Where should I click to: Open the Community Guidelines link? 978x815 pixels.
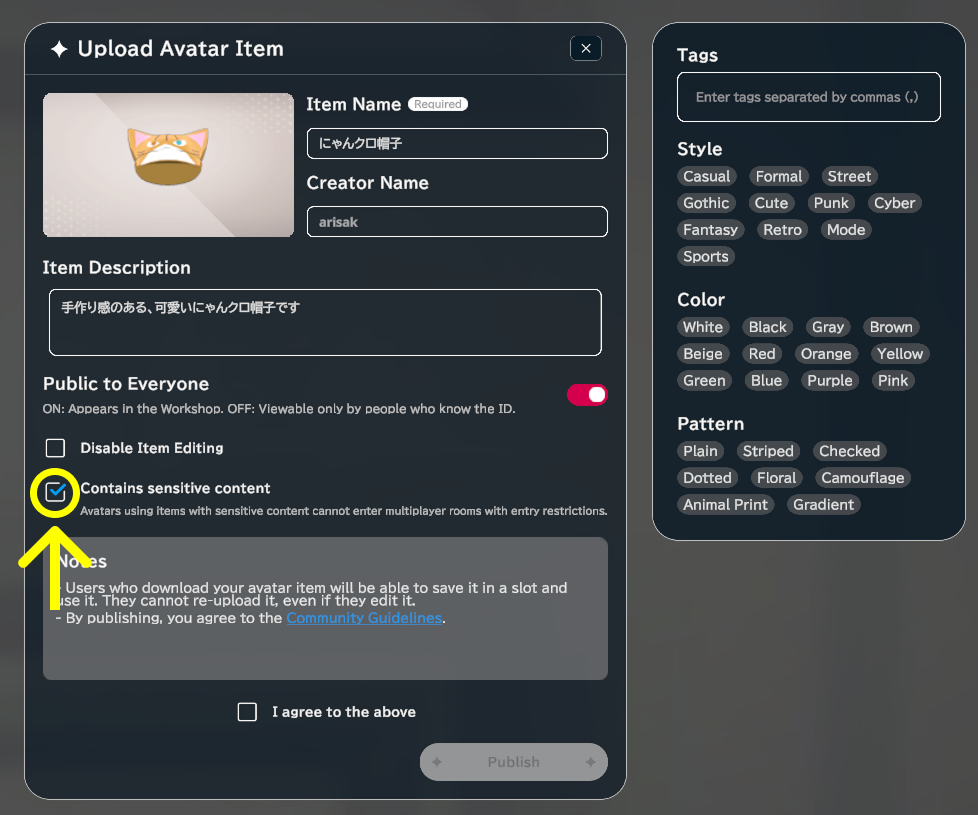pyautogui.click(x=364, y=618)
